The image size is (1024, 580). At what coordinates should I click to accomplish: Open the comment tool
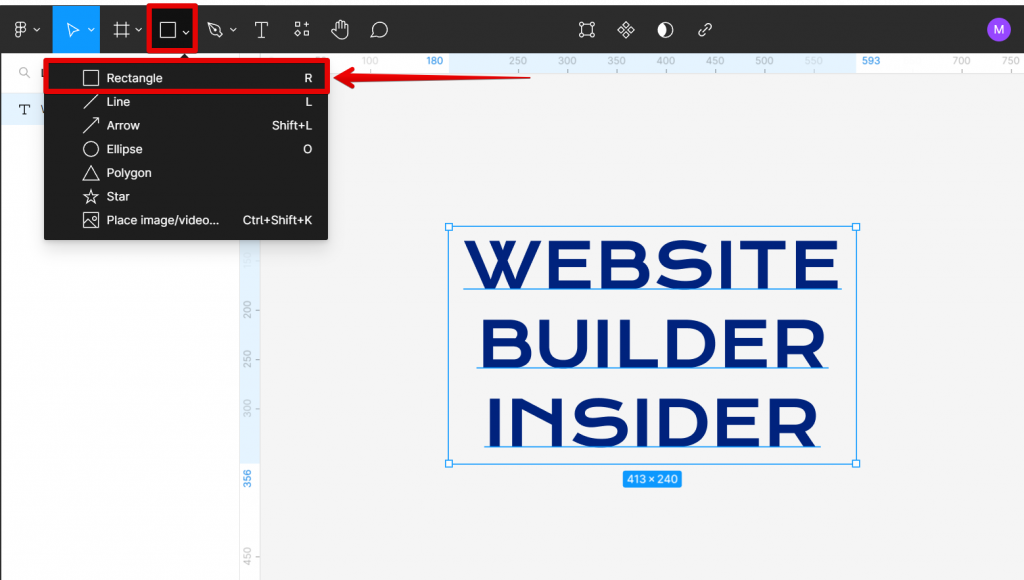point(378,29)
